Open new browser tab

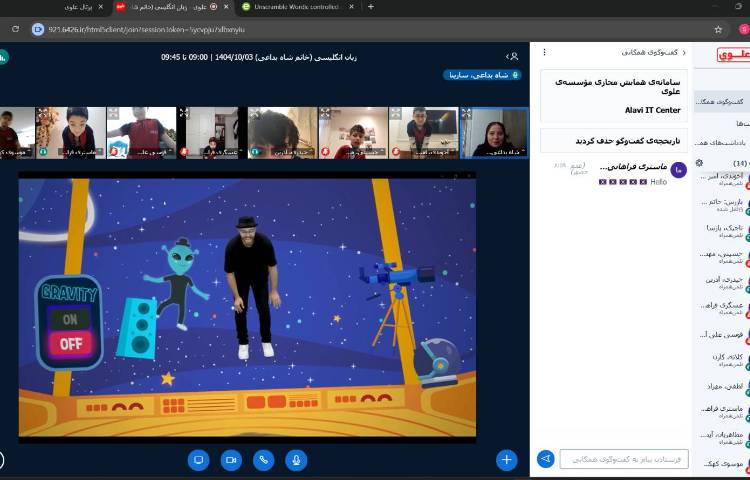pos(371,7)
